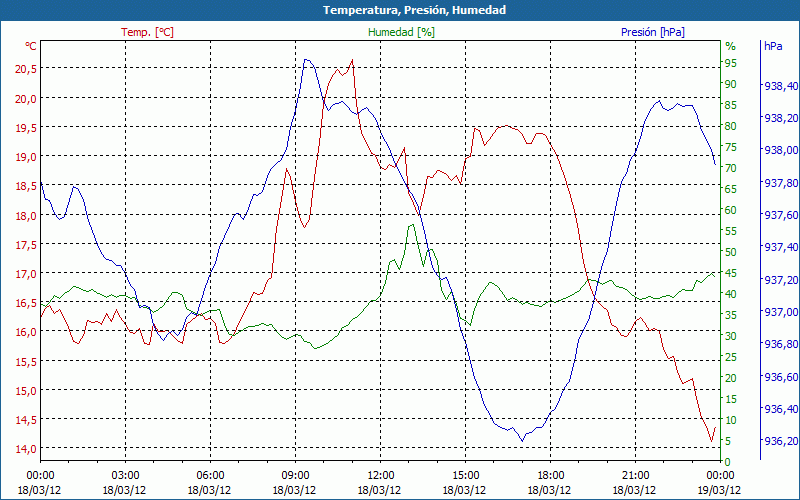Click the '15' humidity axis value
This screenshot has width=800, height=500.
[731, 399]
